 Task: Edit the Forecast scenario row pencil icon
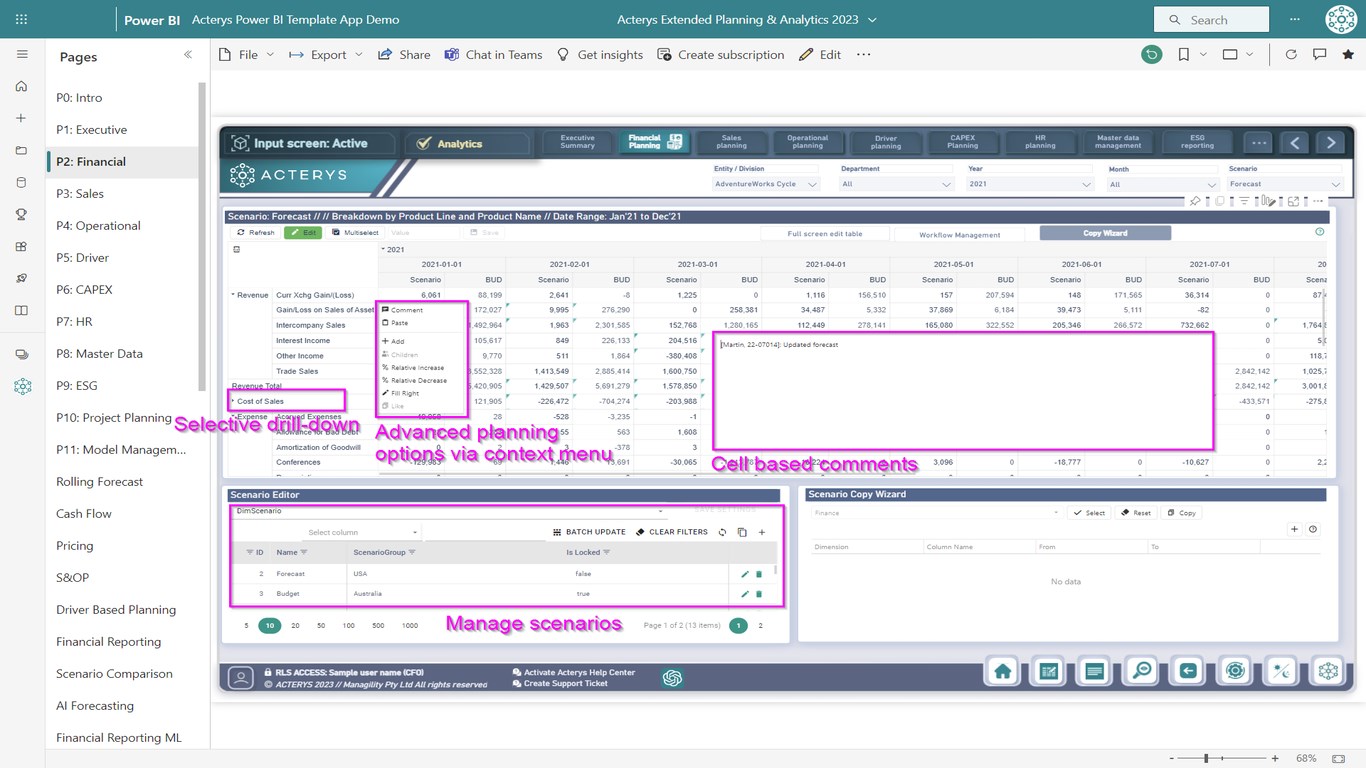coord(745,574)
